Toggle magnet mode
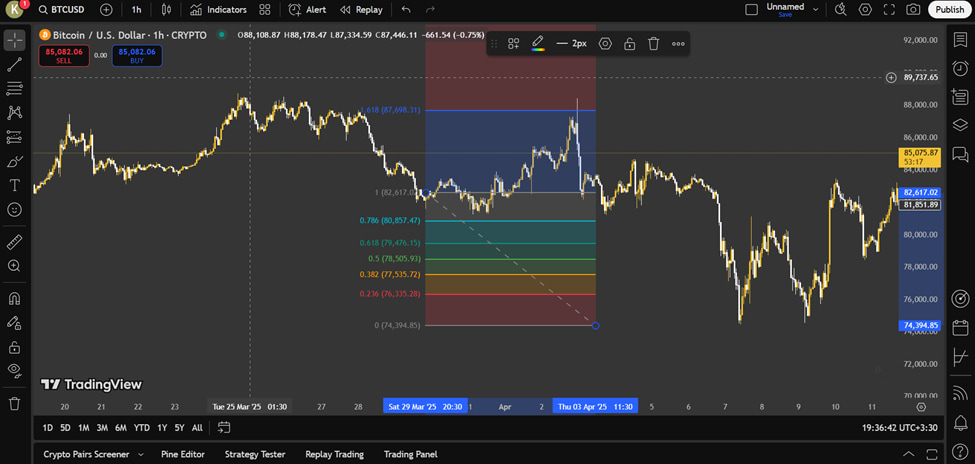The width and height of the screenshot is (975, 464). (x=14, y=299)
